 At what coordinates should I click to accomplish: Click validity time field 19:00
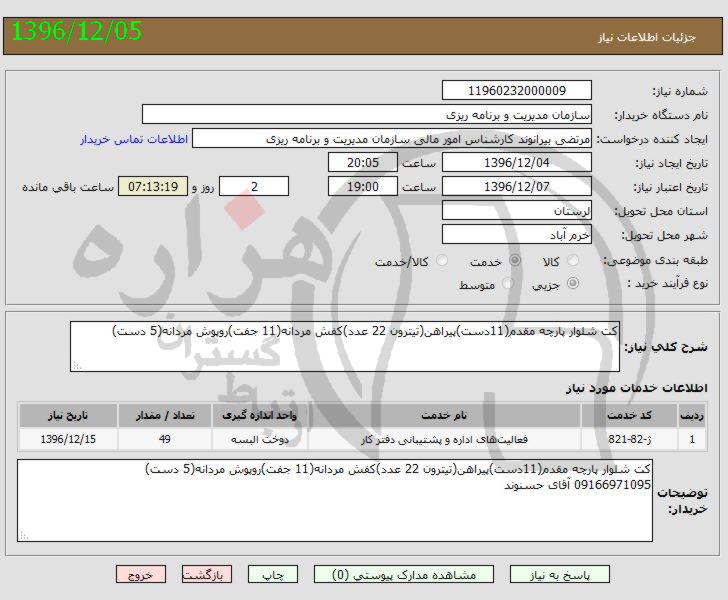(x=363, y=186)
